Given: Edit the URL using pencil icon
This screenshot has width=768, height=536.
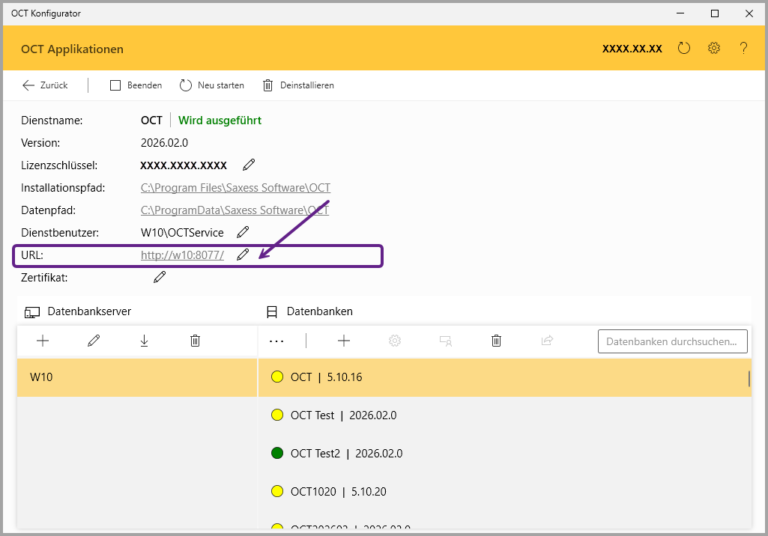Looking at the screenshot, I should [243, 255].
